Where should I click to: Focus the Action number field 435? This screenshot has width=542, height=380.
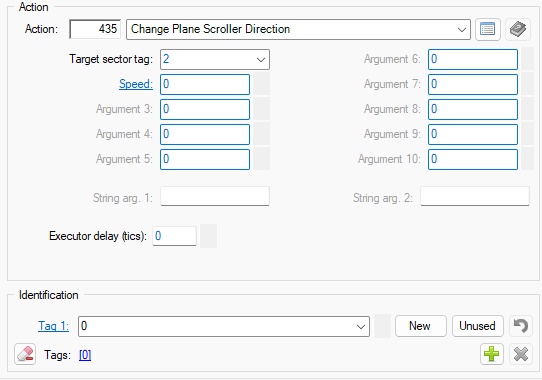(95, 29)
